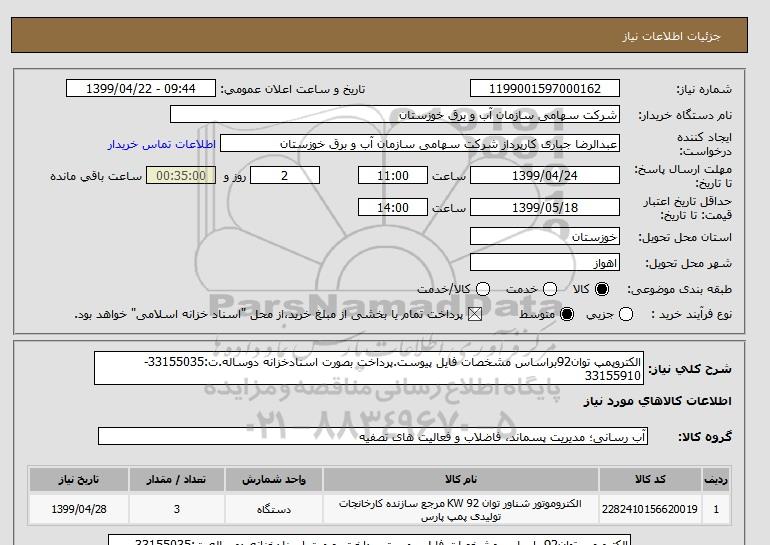This screenshot has height=545, width=770.
Task: Click the تاریخ نیاز column header
Action: (79, 479)
